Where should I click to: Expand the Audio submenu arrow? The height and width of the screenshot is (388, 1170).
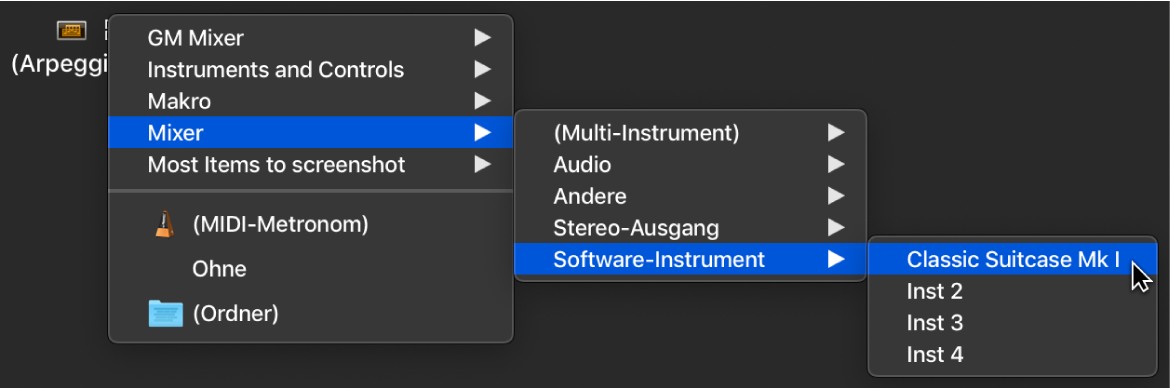click(836, 164)
